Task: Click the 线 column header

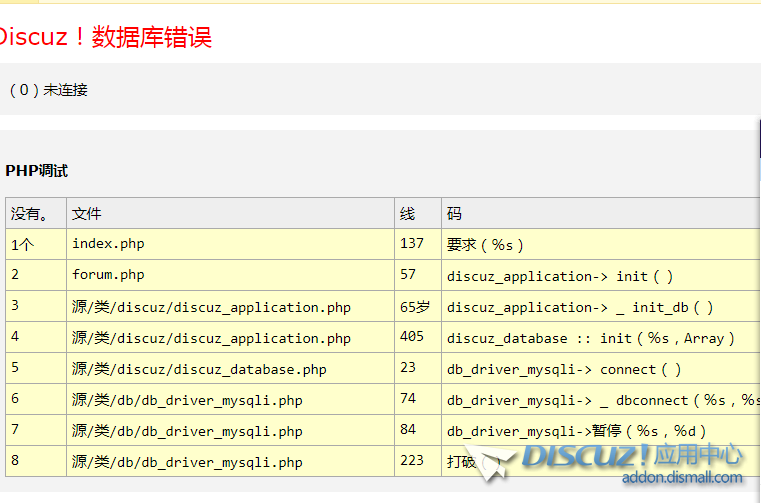Action: (x=407, y=214)
